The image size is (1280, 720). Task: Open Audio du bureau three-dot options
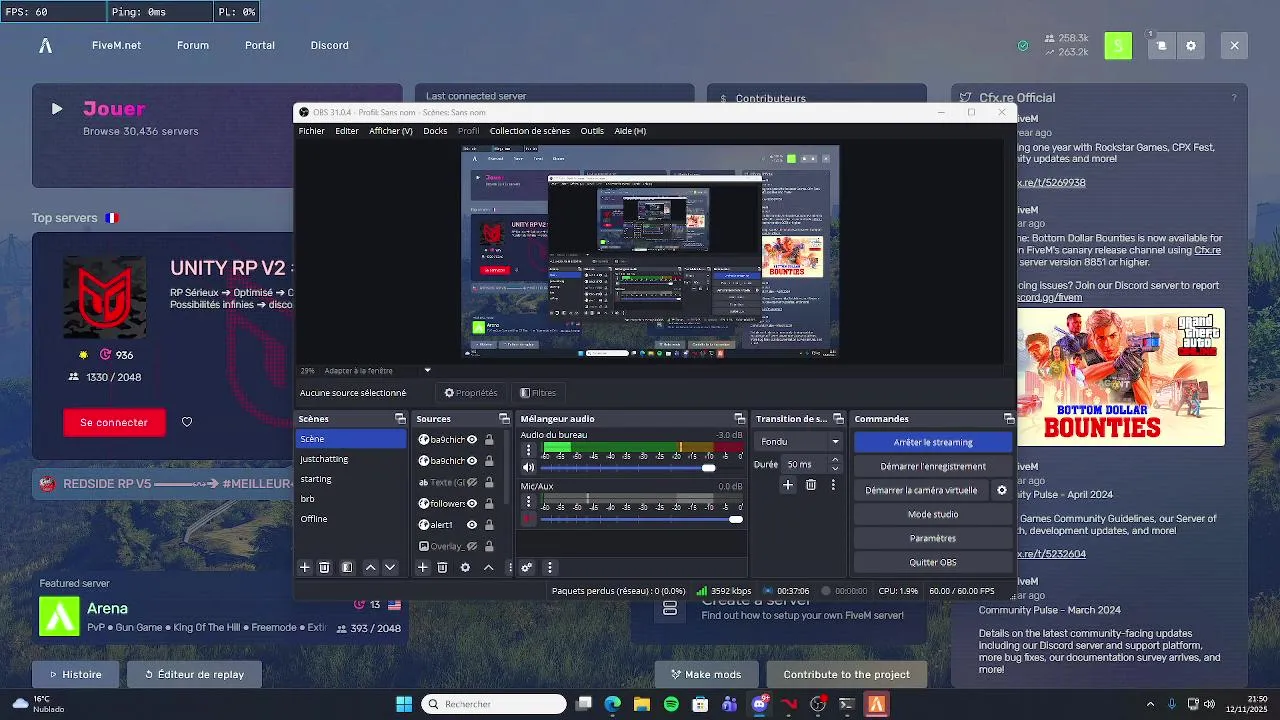coord(529,450)
